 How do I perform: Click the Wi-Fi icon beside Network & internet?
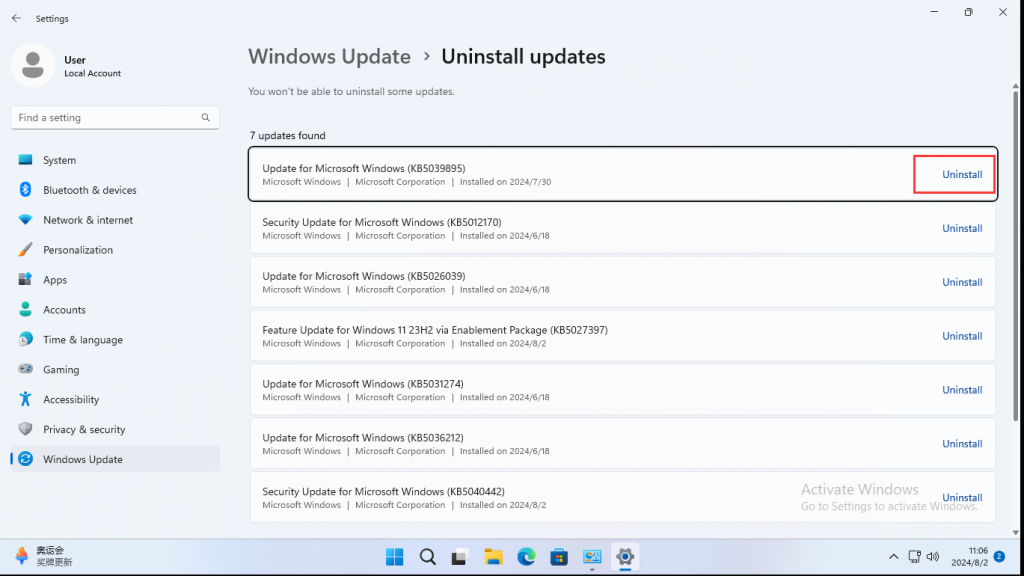(25, 220)
